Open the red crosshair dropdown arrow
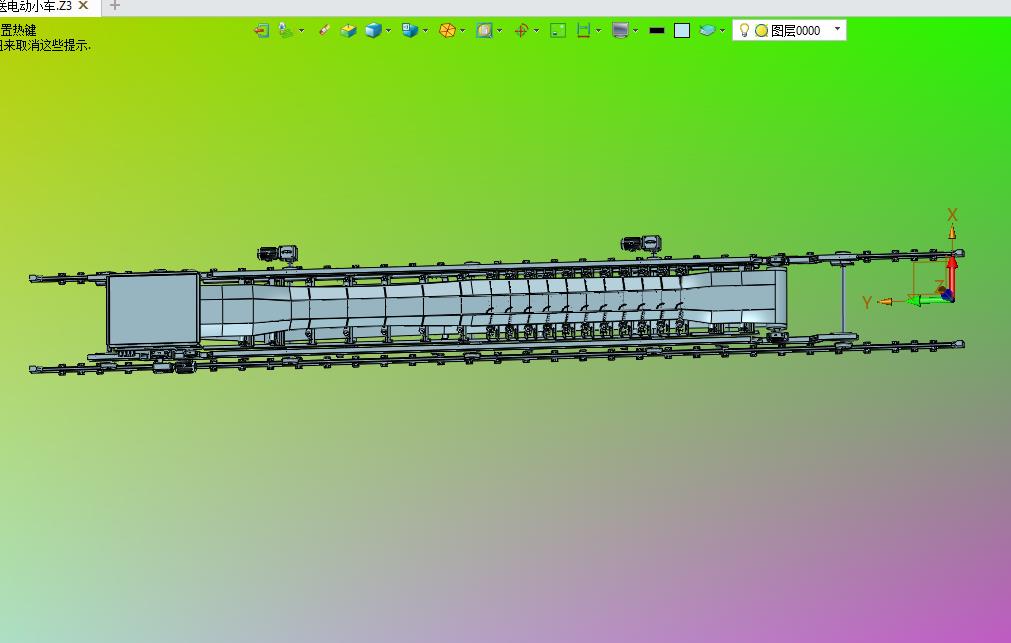 (x=536, y=30)
